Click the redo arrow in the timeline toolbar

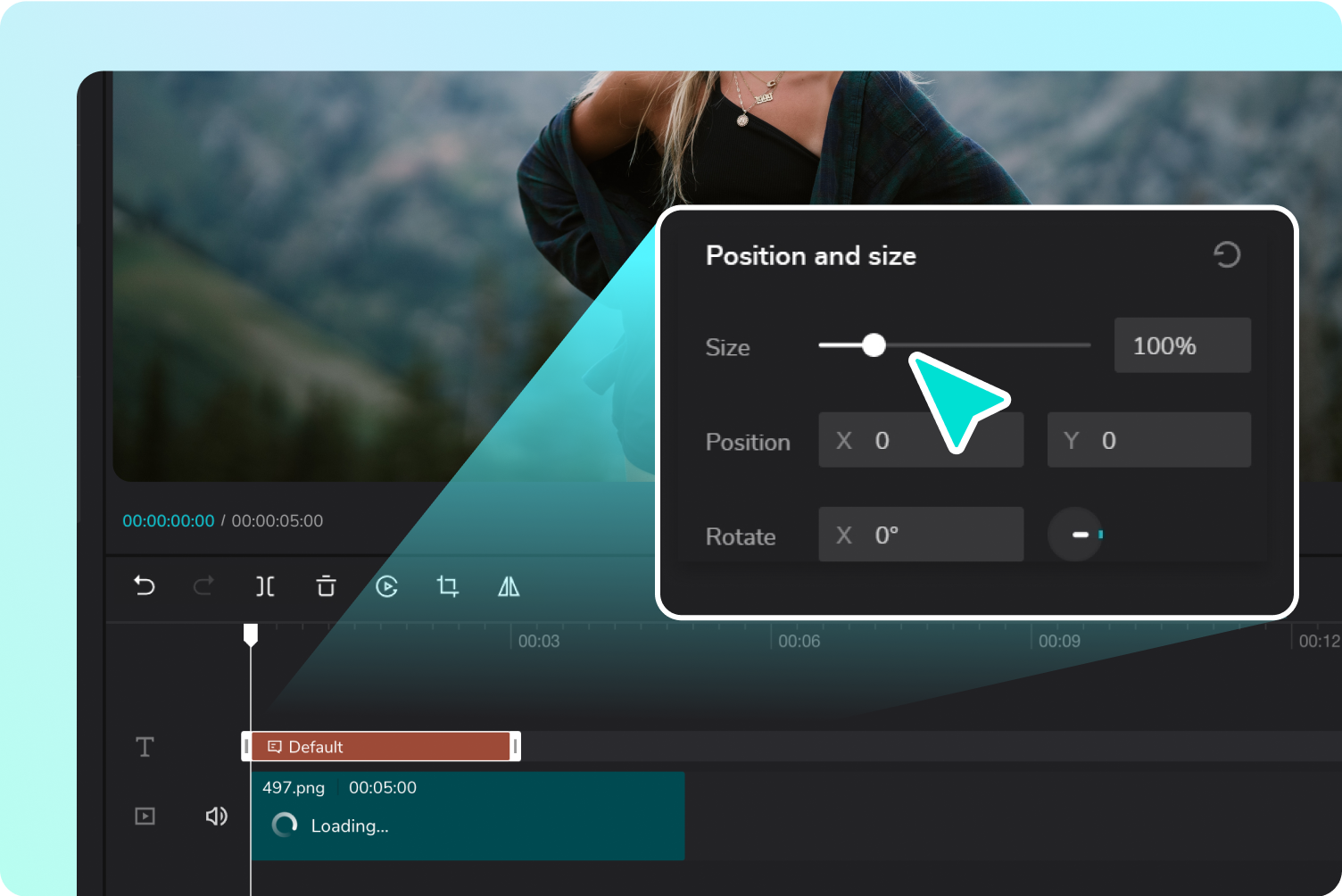point(203,586)
